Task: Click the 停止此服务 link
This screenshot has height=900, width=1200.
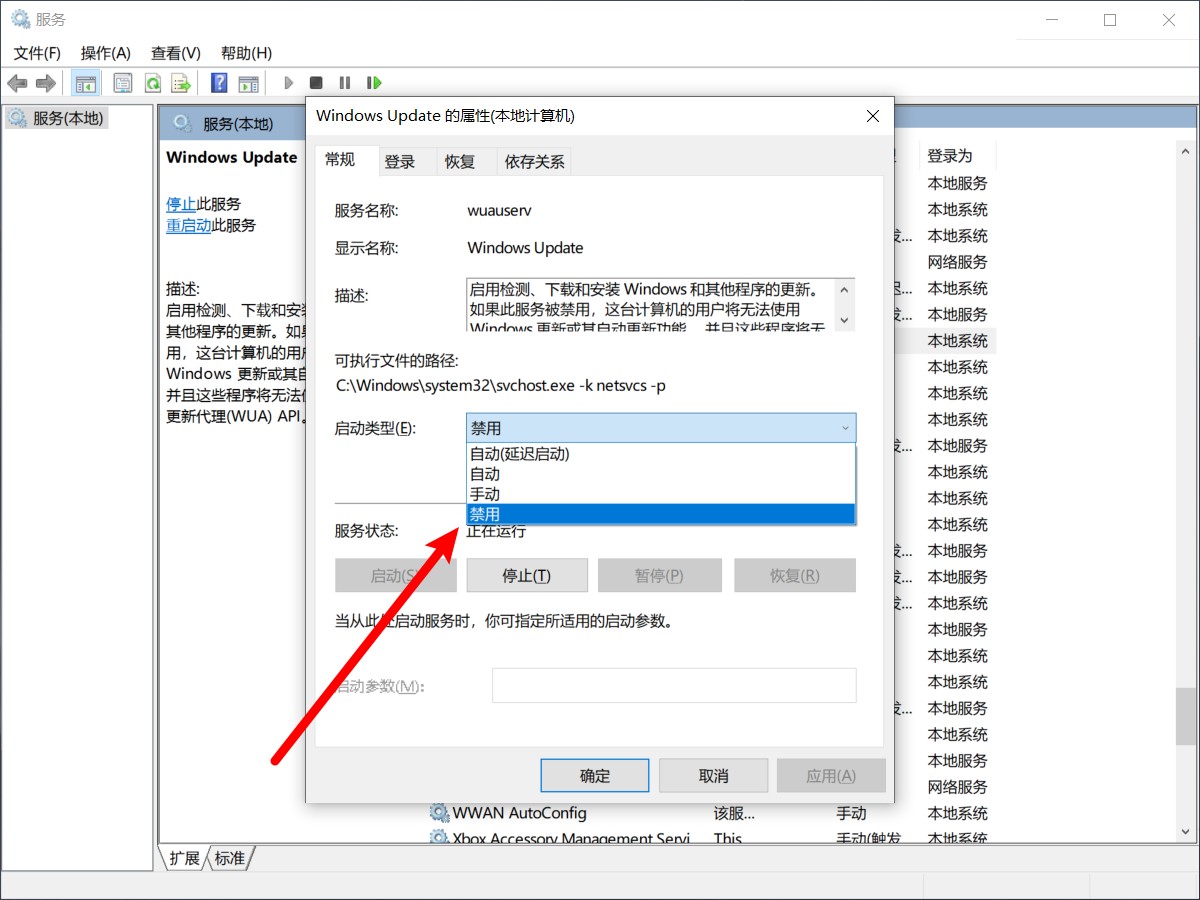Action: click(x=181, y=203)
